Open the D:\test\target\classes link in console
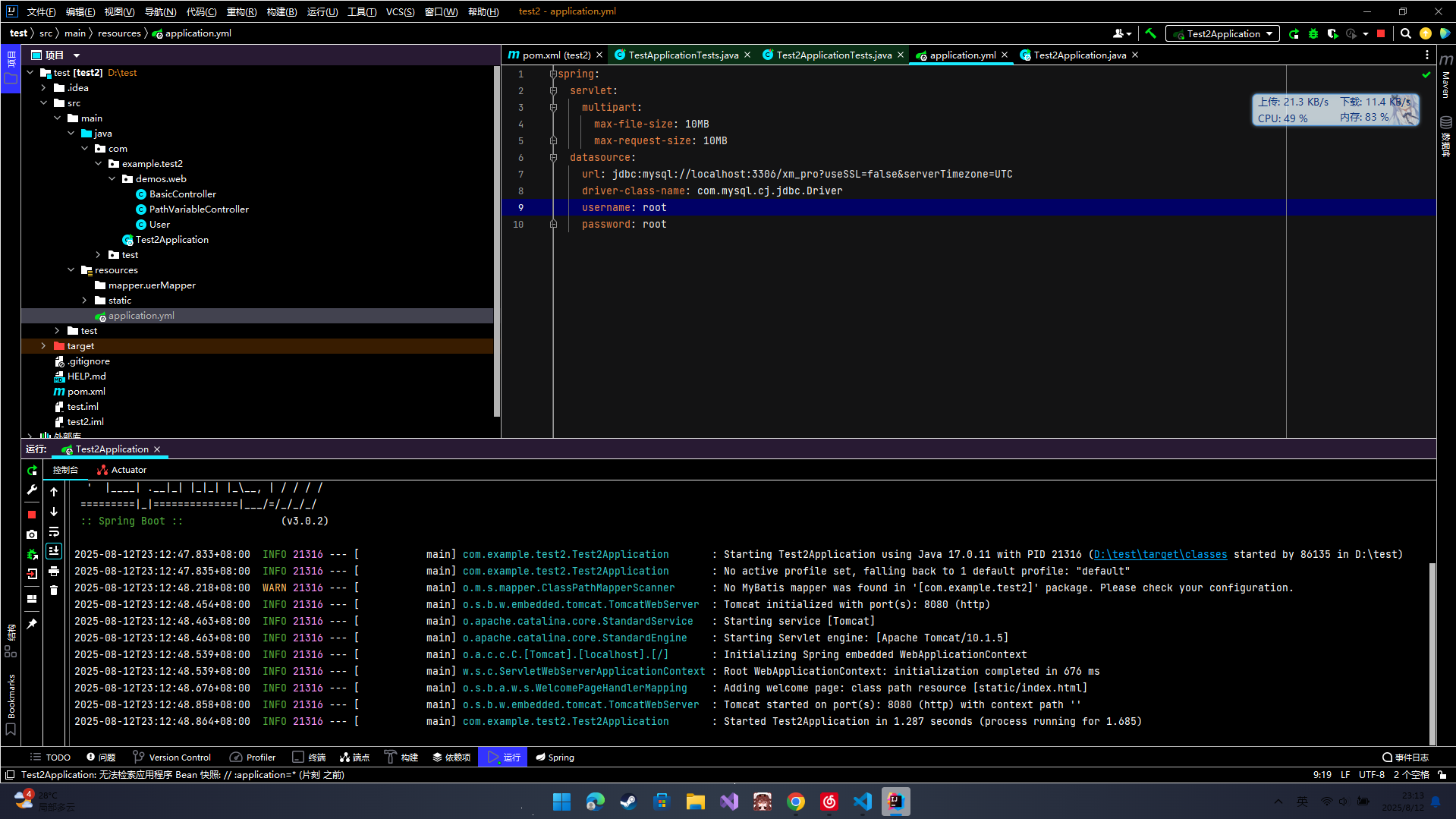This screenshot has width=1456, height=819. 1159,555
